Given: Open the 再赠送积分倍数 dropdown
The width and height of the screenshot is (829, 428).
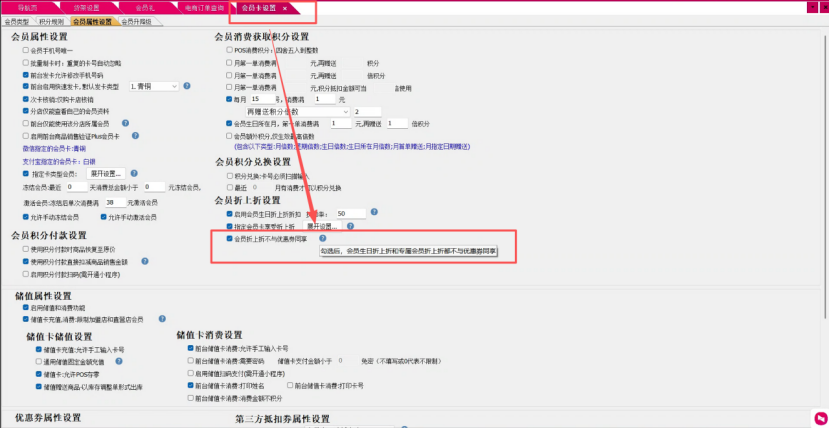Looking at the screenshot, I should click(298, 112).
